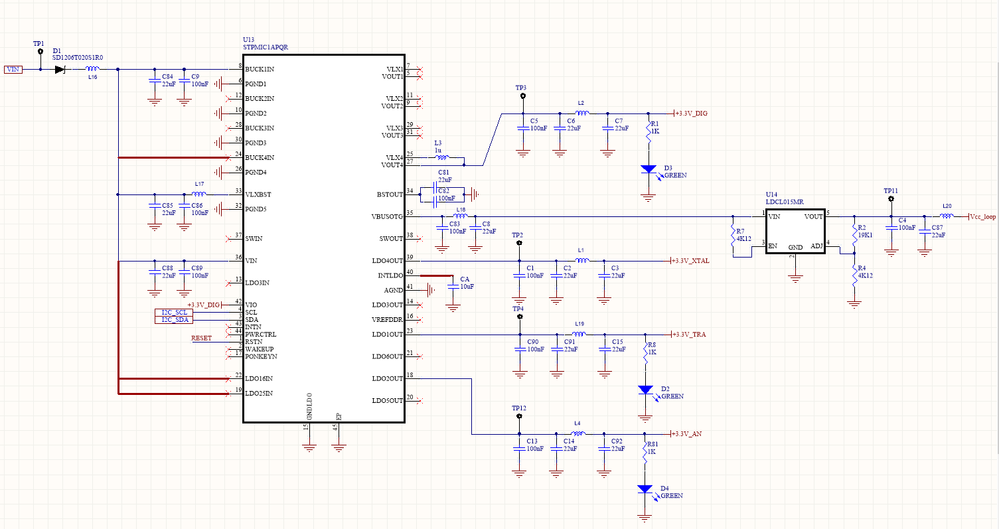The height and width of the screenshot is (529, 999).
Task: Select capacitor C82 100nF
Action: [435, 201]
